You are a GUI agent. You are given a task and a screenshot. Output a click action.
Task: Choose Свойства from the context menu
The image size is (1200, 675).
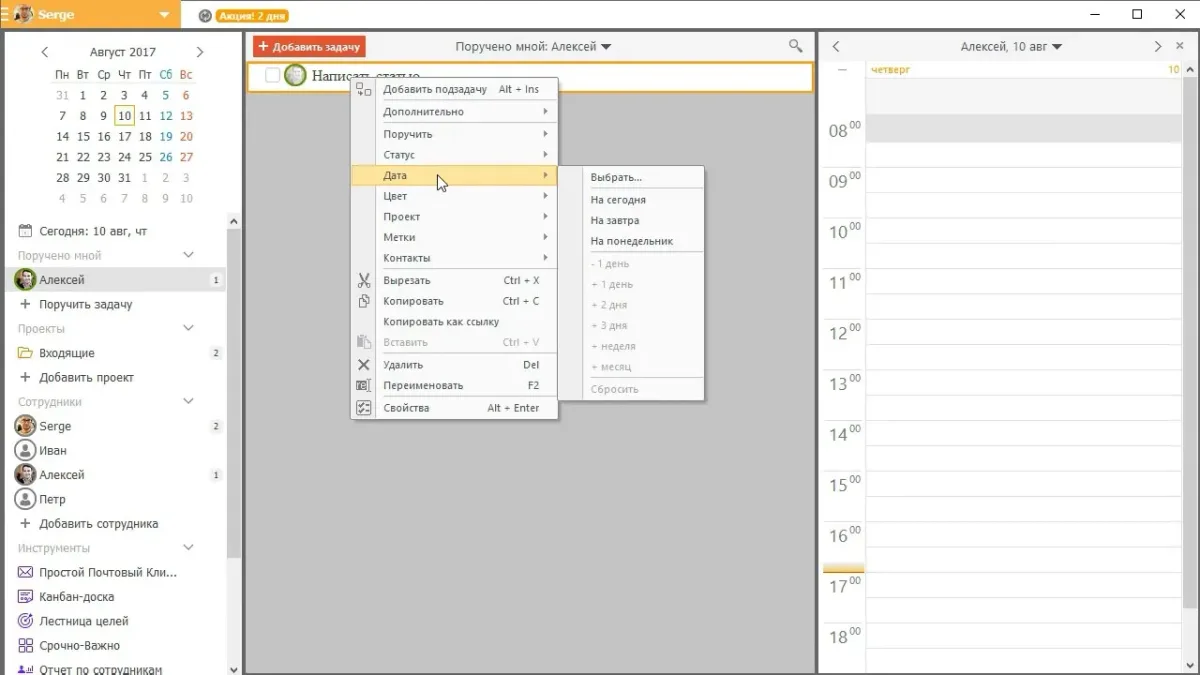click(x=406, y=408)
